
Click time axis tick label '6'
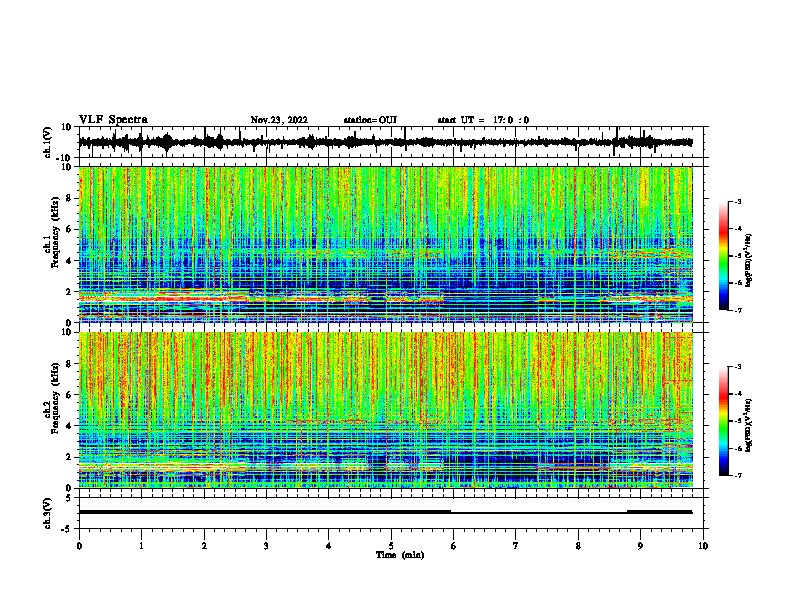(454, 546)
